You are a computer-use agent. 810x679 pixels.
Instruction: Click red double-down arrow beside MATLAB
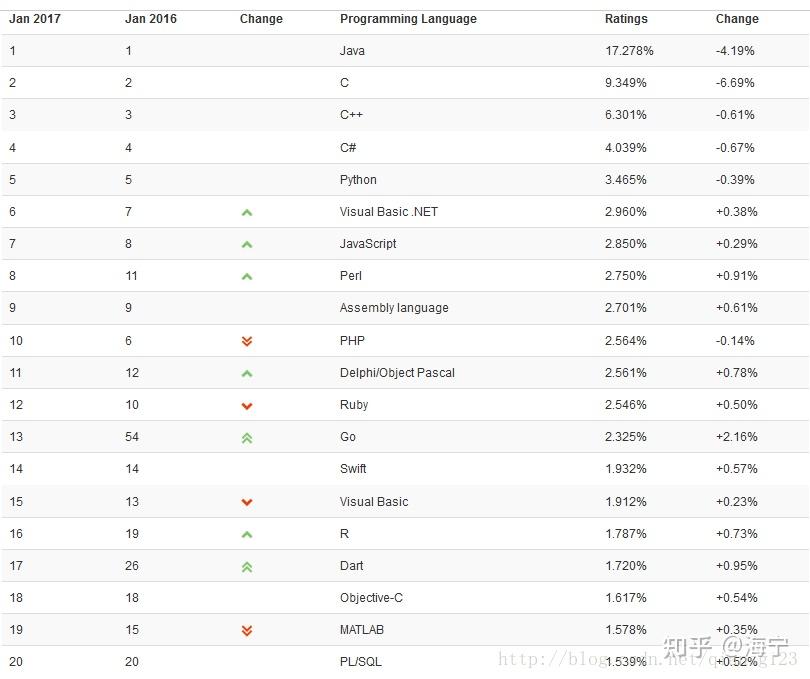click(x=247, y=630)
